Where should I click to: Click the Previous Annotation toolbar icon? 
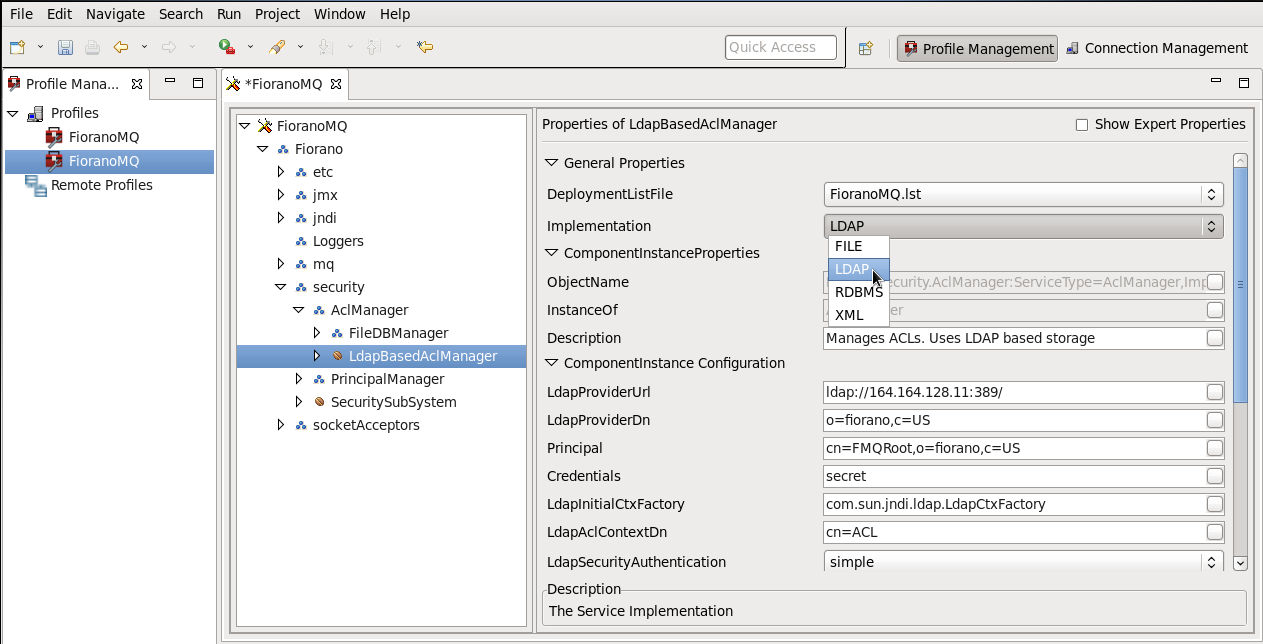pos(373,47)
